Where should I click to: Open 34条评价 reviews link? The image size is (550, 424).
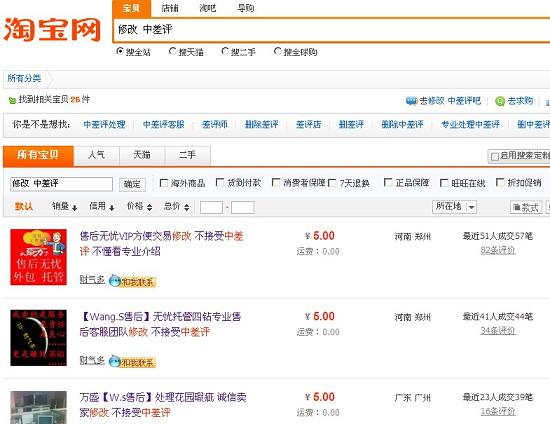[x=498, y=331]
